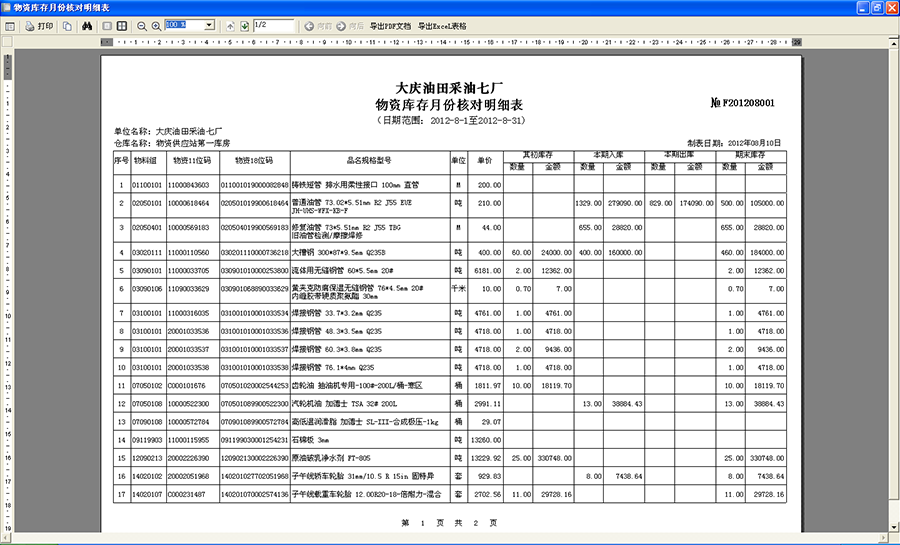Click the page setup icon at toolbar start

[x=10, y=26]
